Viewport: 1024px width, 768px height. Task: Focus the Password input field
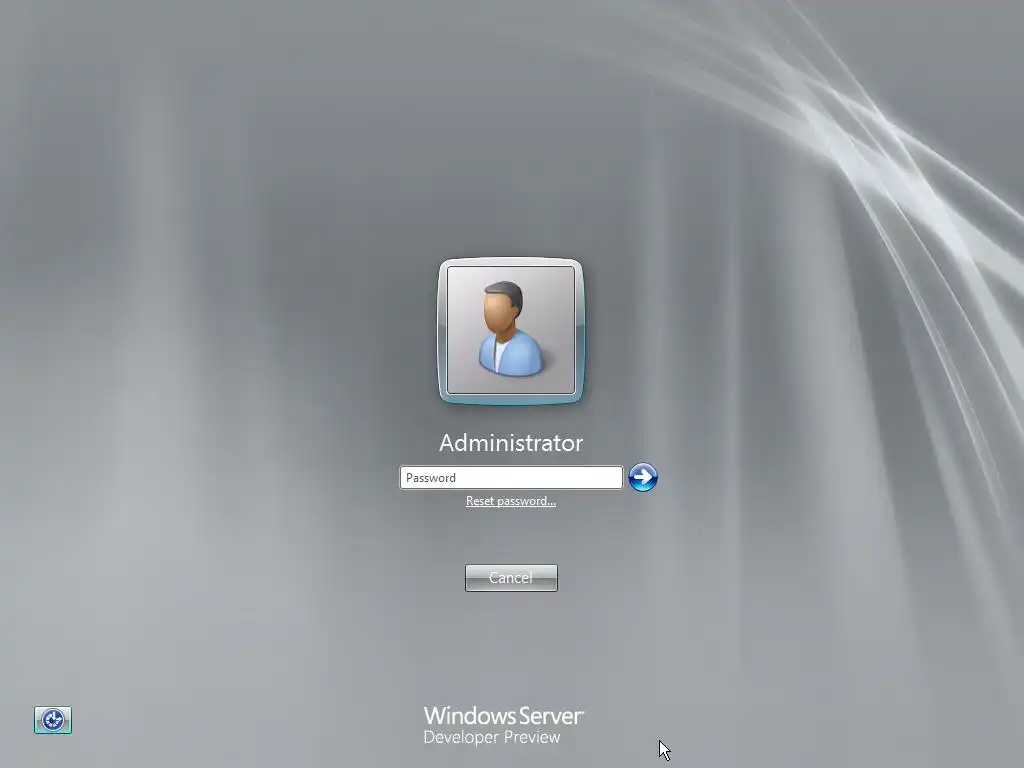[511, 477]
